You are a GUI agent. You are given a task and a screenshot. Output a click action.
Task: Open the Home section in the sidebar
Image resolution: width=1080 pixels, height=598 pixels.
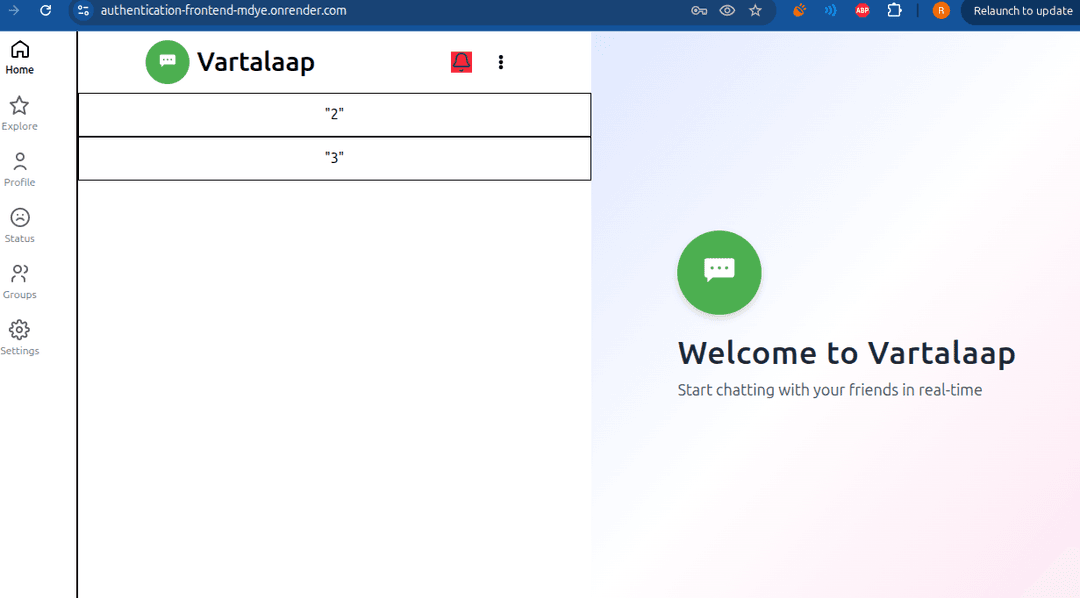pyautogui.click(x=19, y=55)
